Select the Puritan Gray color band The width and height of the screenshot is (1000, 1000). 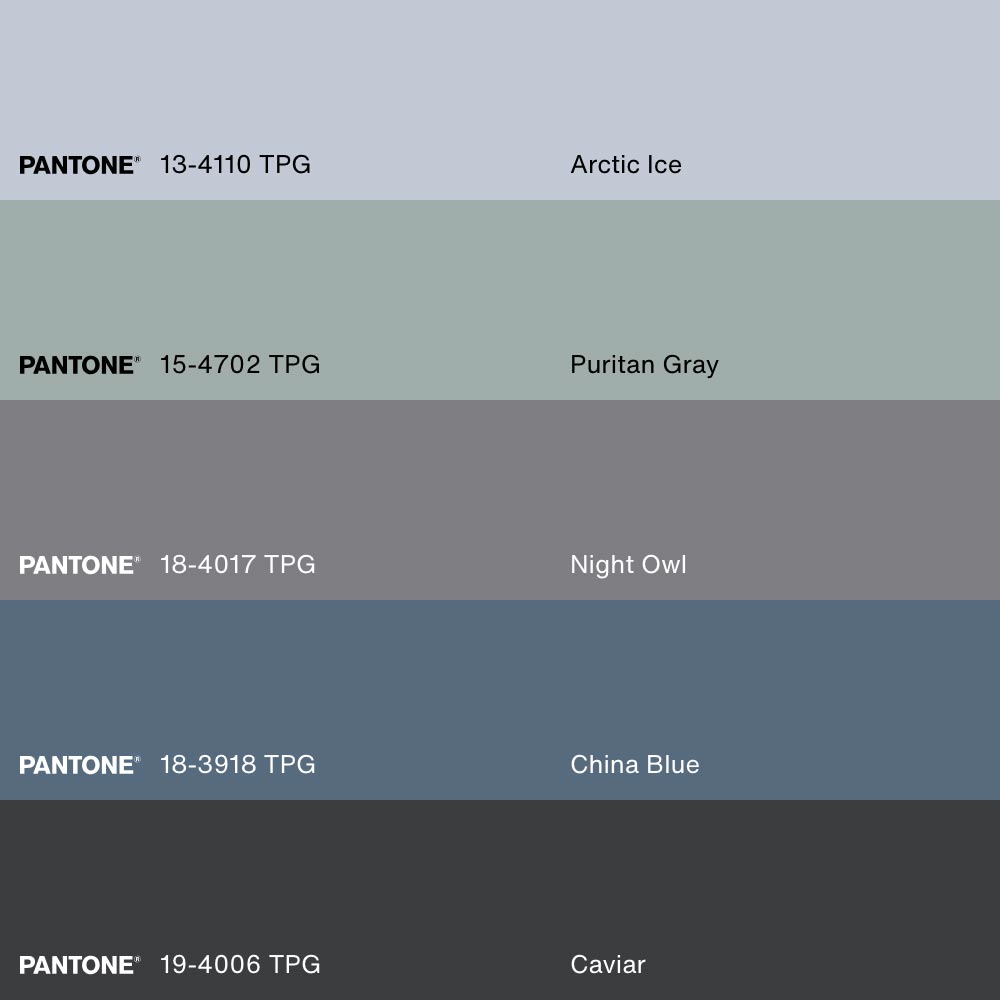point(500,280)
